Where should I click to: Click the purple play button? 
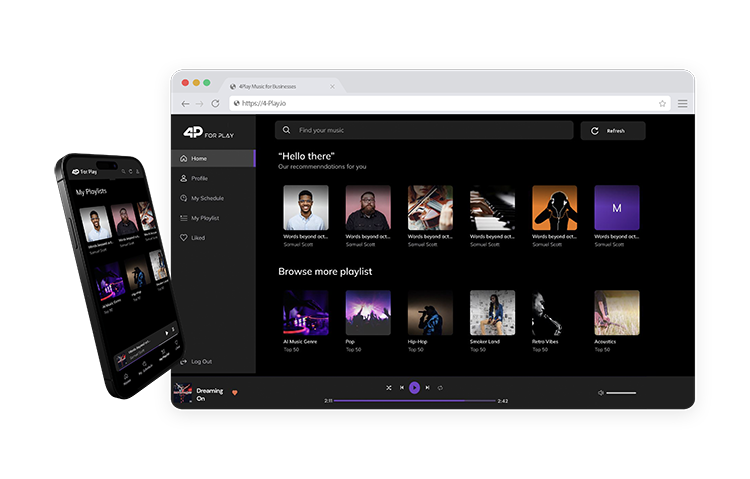(415, 388)
